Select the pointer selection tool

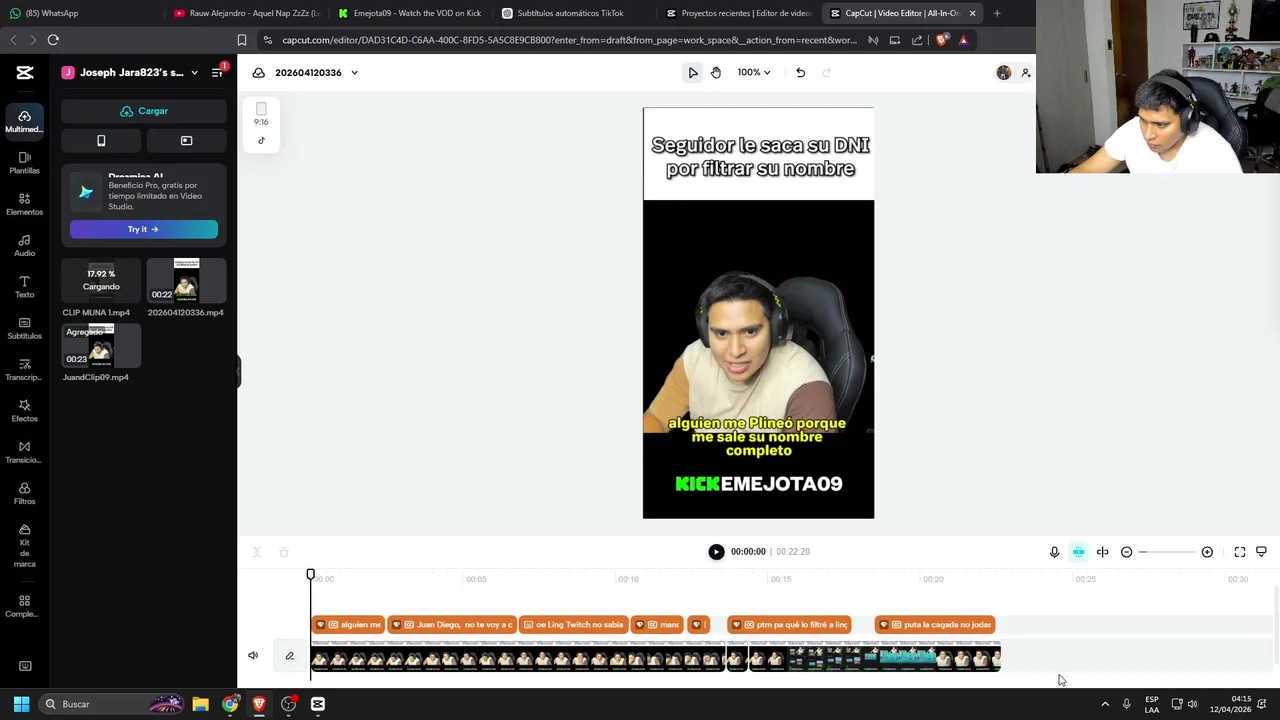(x=693, y=72)
